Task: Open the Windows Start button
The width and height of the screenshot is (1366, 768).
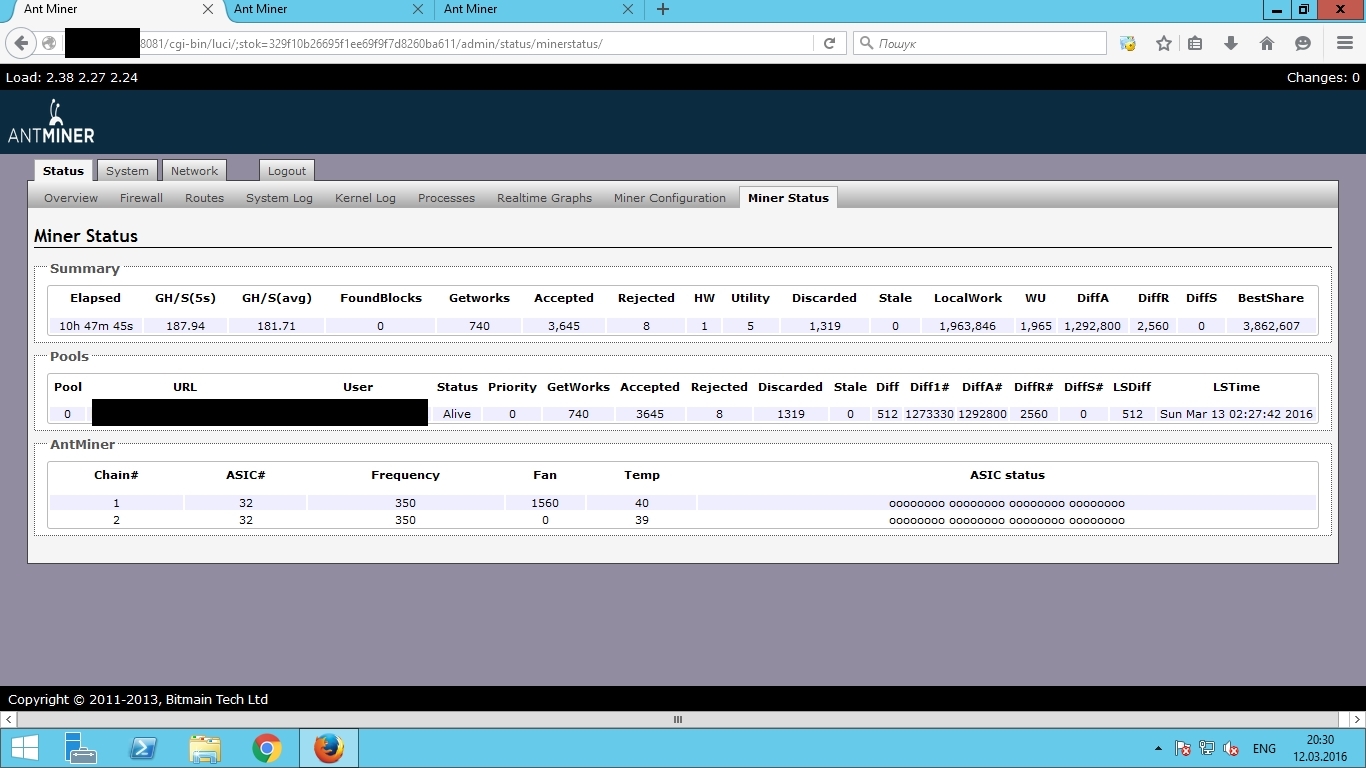Action: coord(24,748)
